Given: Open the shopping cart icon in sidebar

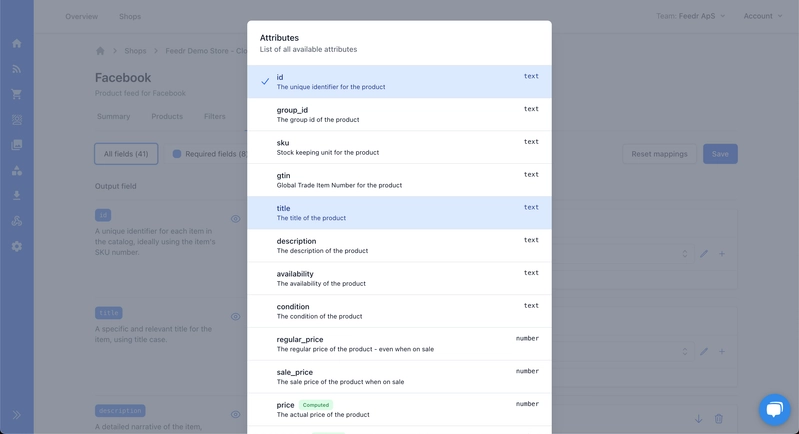Looking at the screenshot, I should pos(17,94).
